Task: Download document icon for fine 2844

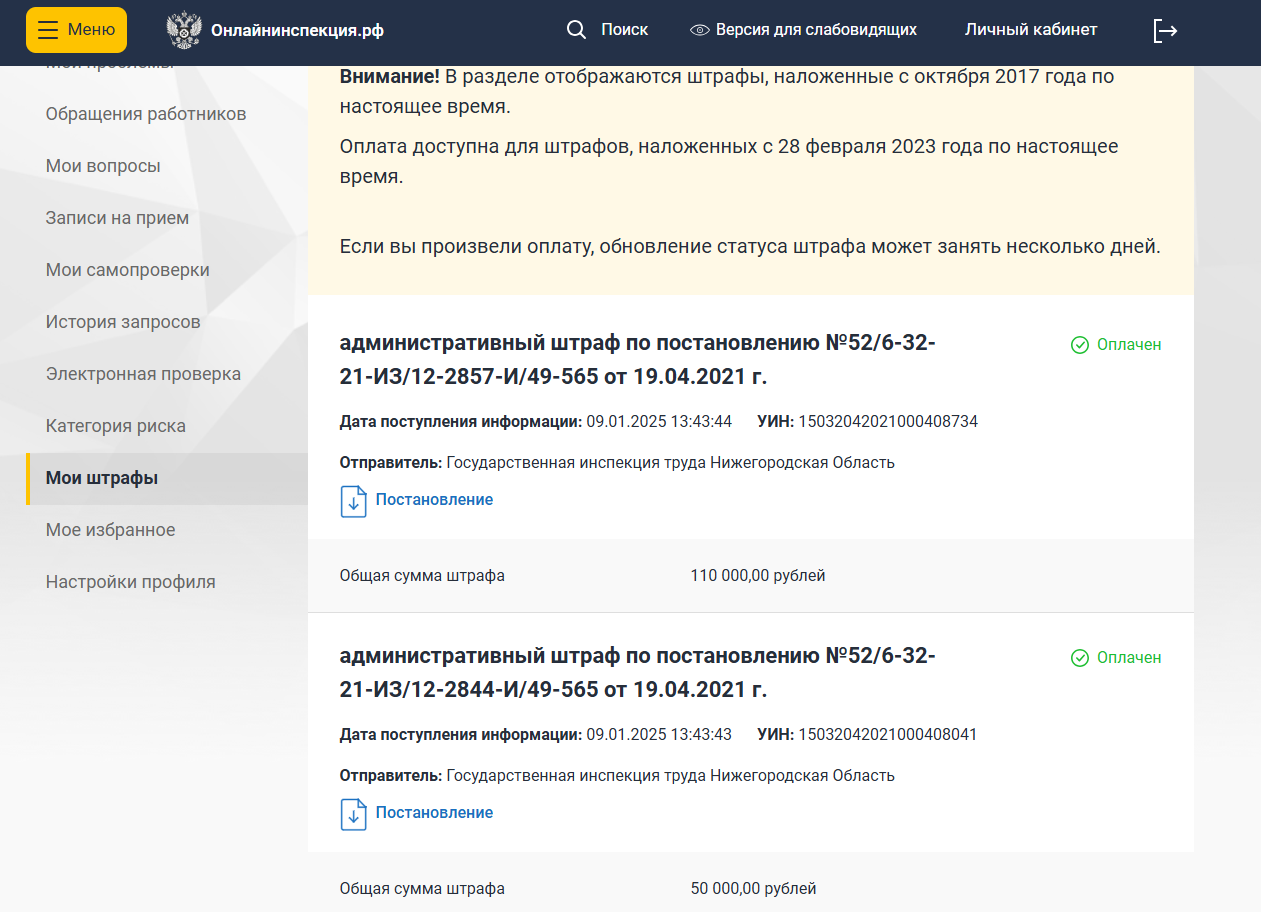Action: coord(354,814)
